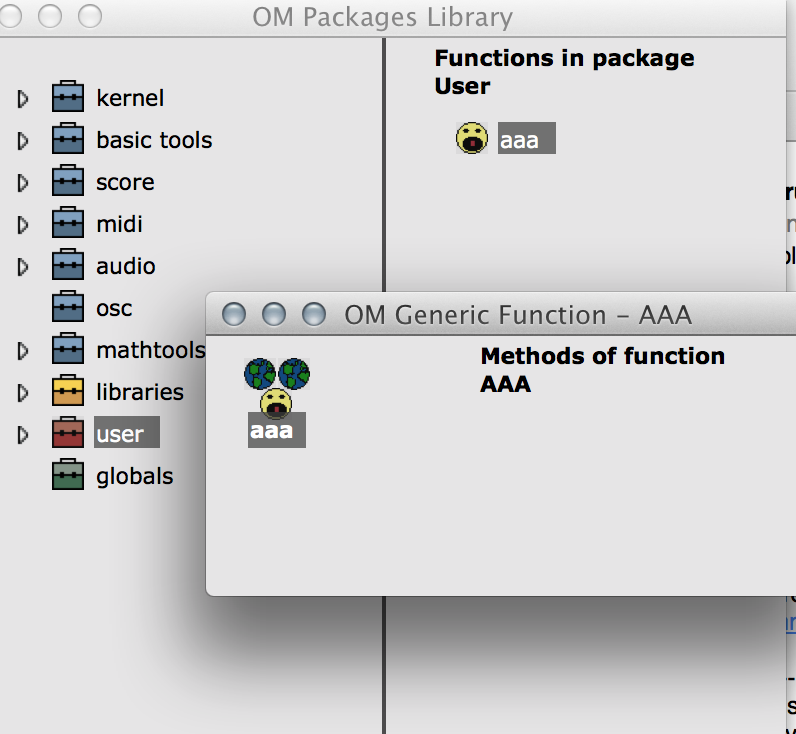Click the score package briefcase icon
The height and width of the screenshot is (734, 796).
68,181
